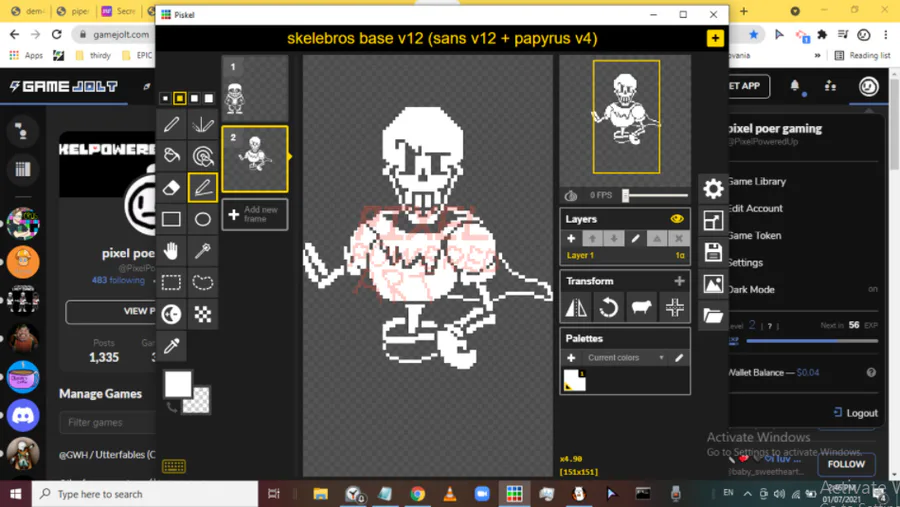
Task: Select the Rectangle selection tool
Action: 171,282
